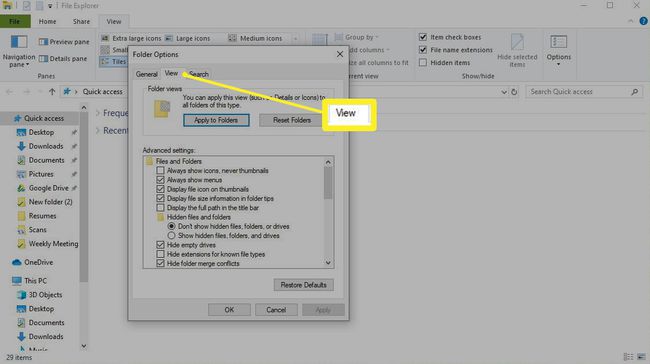Open the blue Help icon
Image resolution: width=650 pixels, height=364 pixels.
coord(643,21)
